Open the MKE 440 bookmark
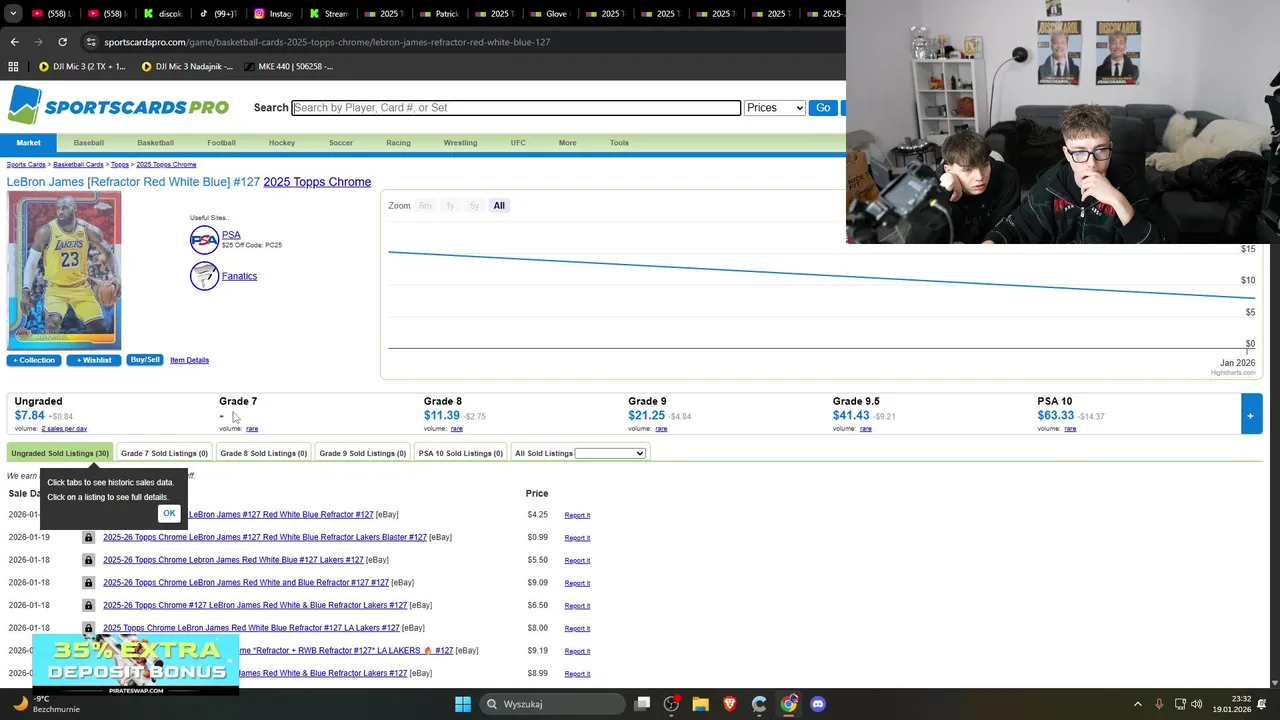Image resolution: width=1280 pixels, height=720 pixels. 287,66
